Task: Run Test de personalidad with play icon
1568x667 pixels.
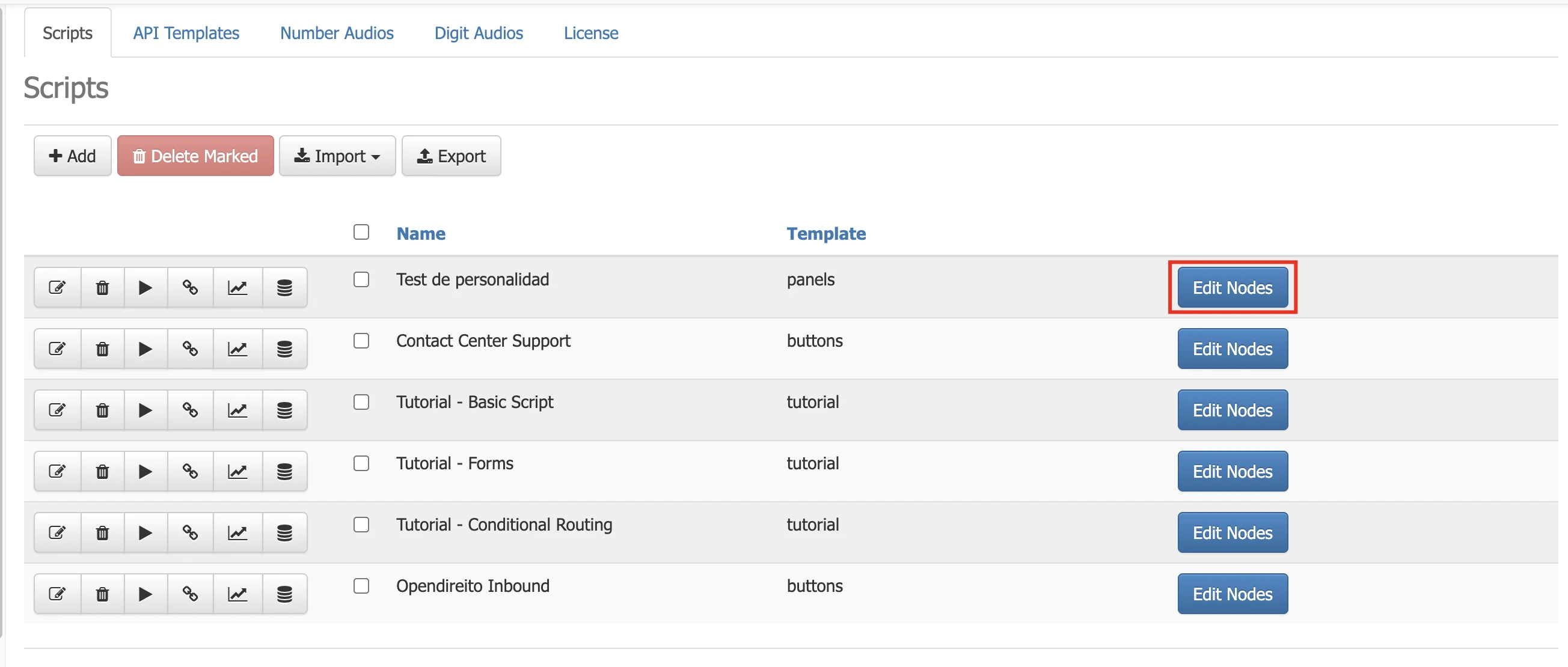Action: [145, 287]
